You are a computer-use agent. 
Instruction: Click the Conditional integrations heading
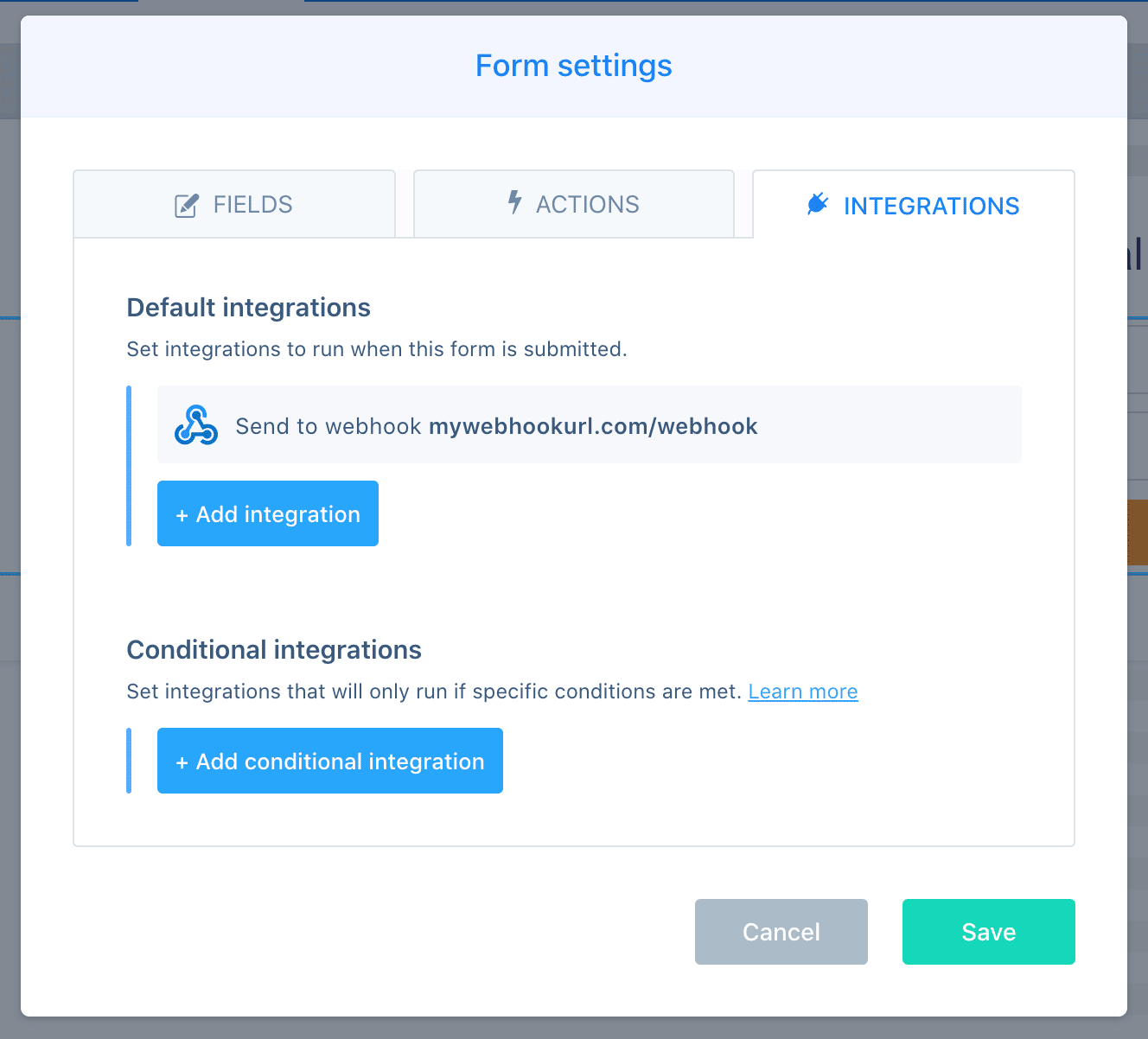click(x=274, y=650)
